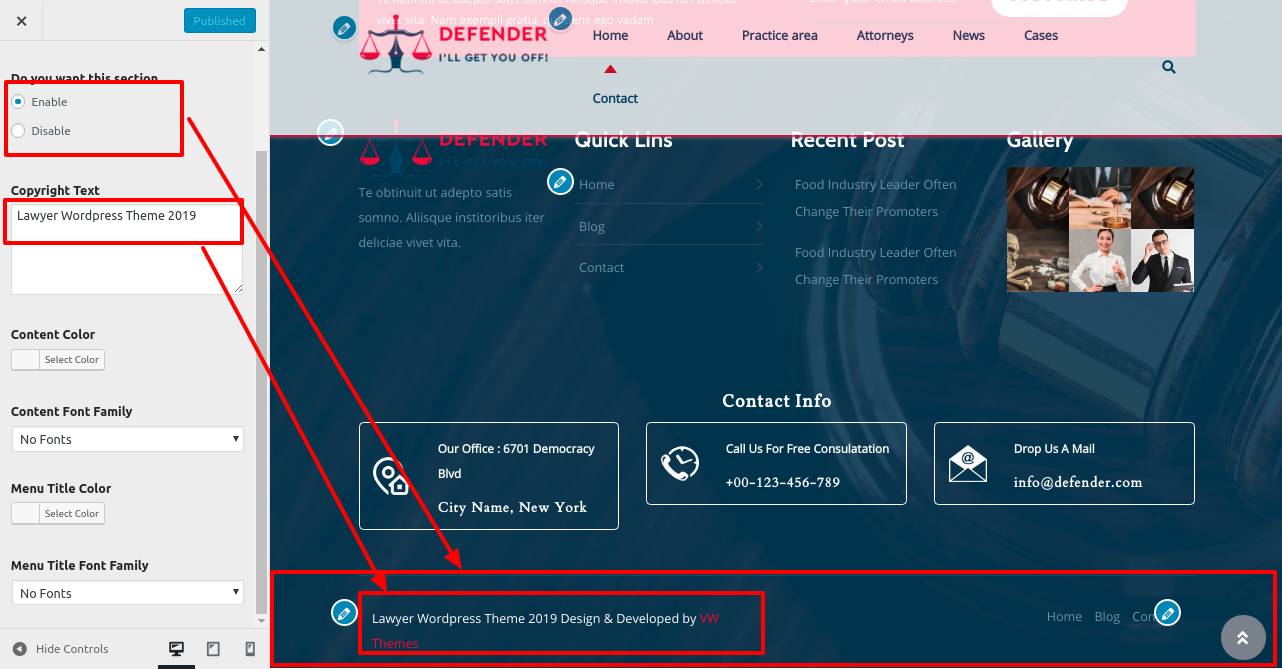Open the Blog link in Quick Links
Viewport: 1282px width, 669px height.
click(592, 226)
